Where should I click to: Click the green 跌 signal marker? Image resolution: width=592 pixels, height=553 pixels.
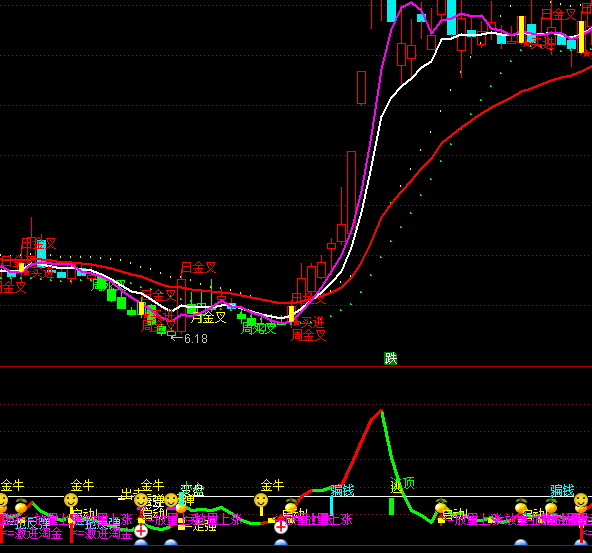[390, 358]
